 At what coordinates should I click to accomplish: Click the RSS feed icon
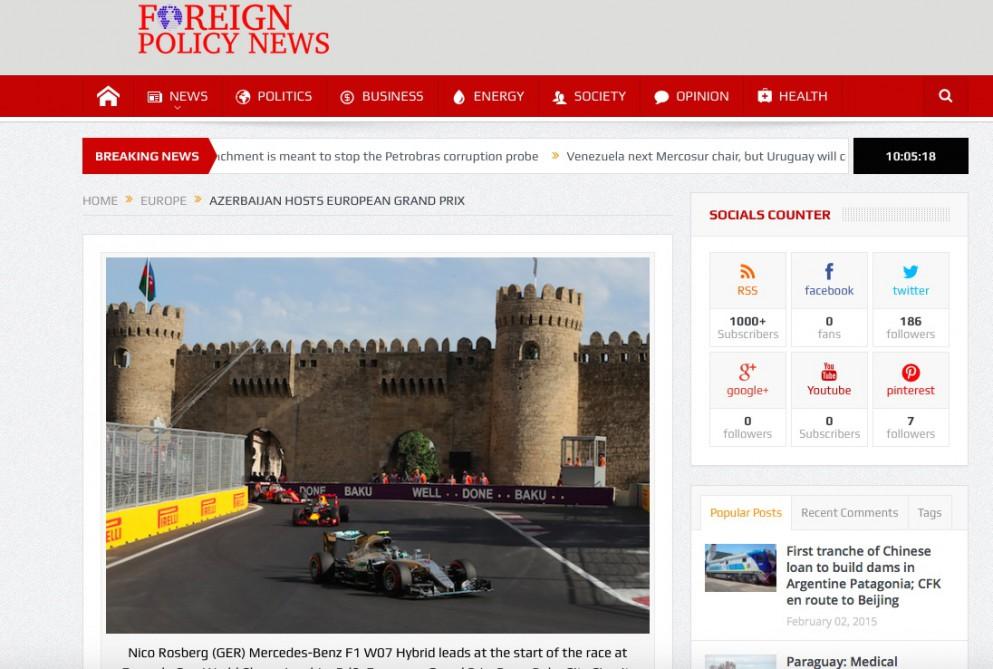[747, 271]
